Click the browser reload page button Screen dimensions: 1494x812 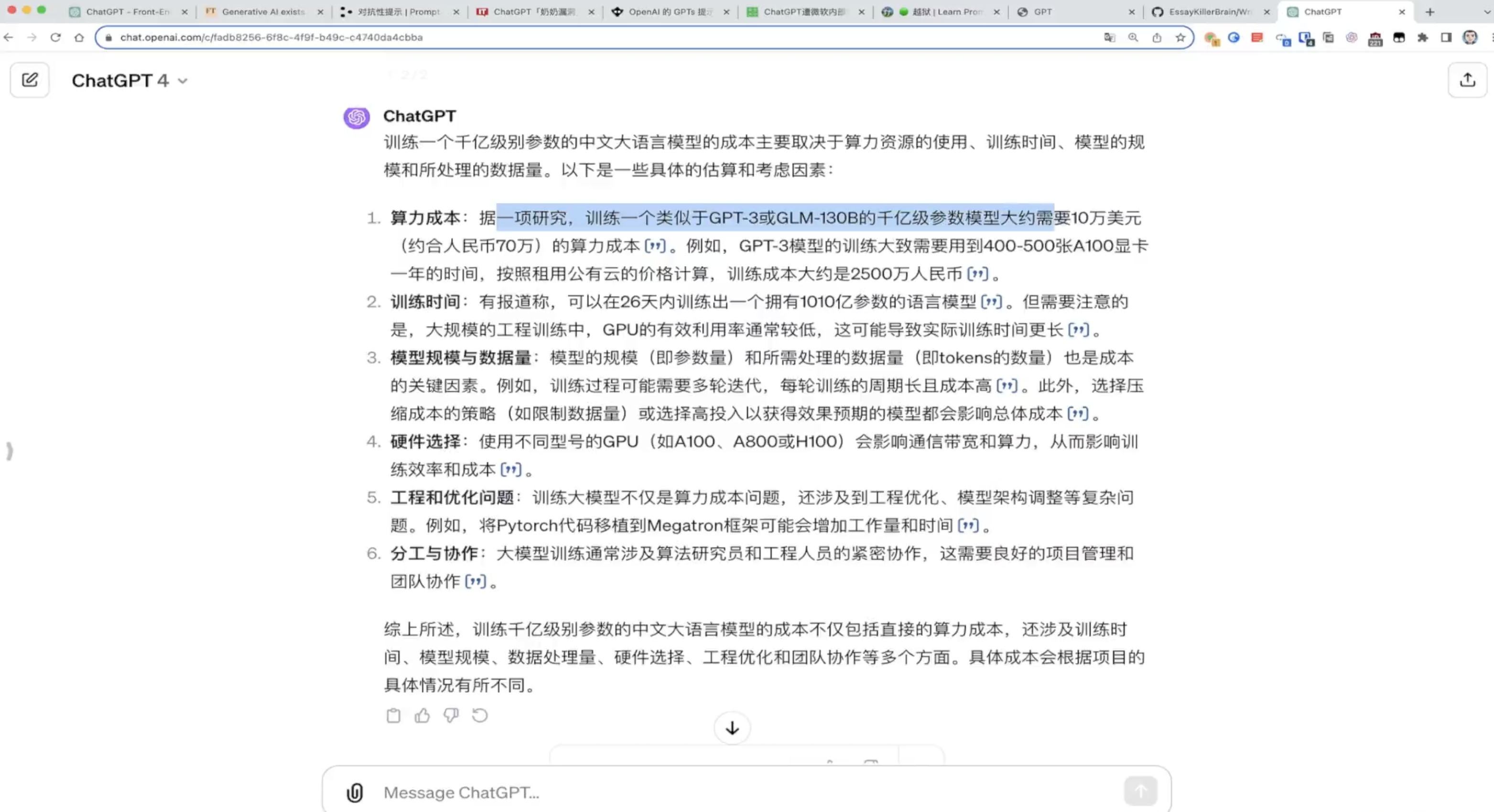click(x=55, y=38)
